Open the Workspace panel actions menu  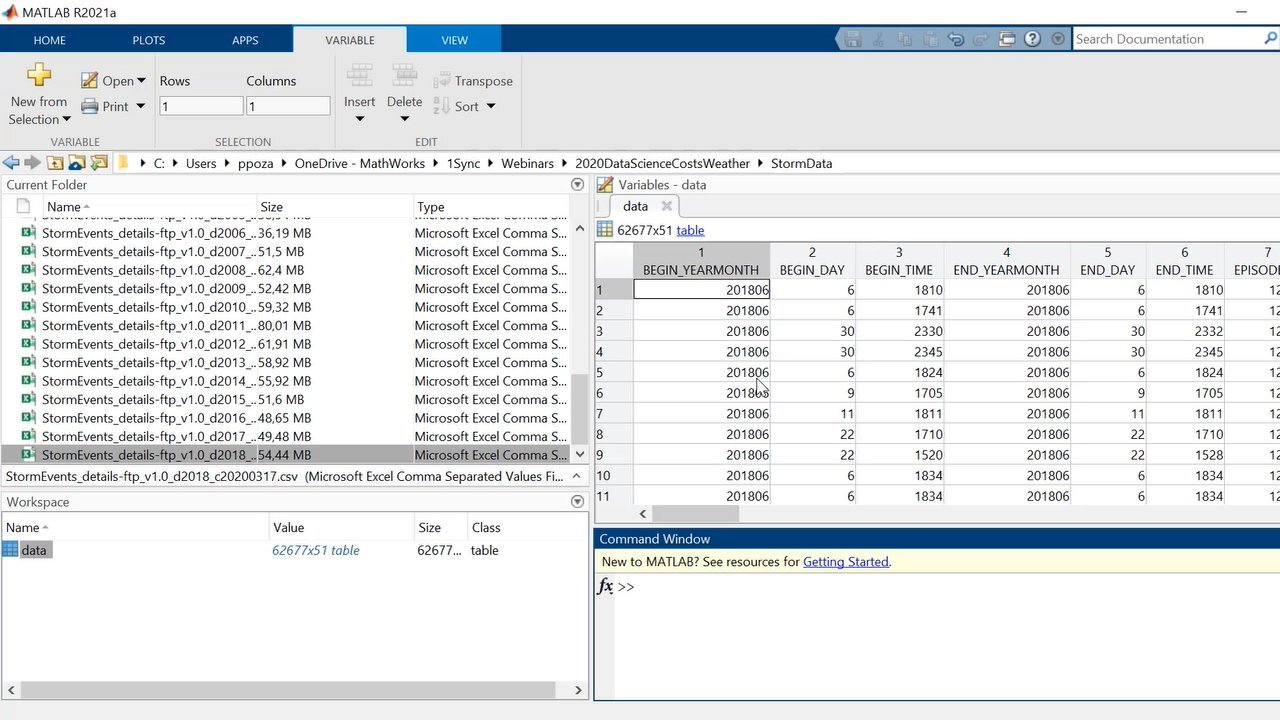[x=577, y=502]
